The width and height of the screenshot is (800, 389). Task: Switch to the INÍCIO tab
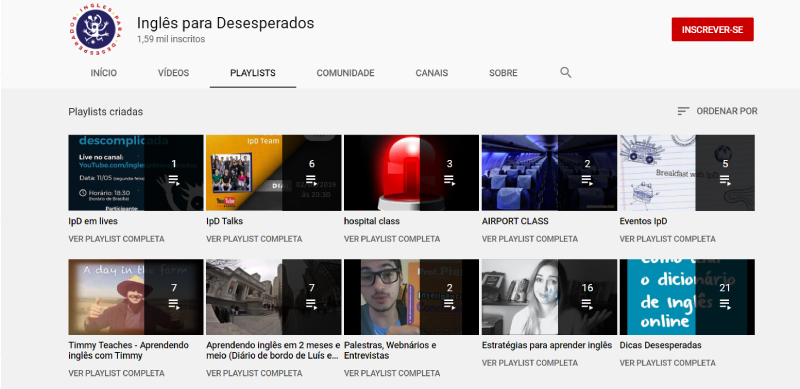point(104,73)
